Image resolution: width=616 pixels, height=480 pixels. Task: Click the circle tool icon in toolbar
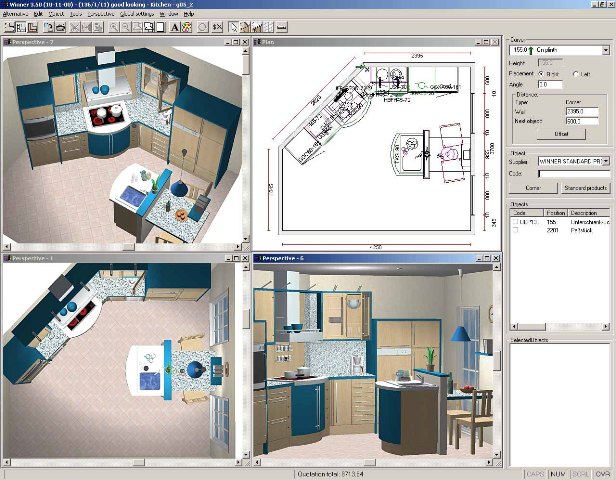pyautogui.click(x=202, y=27)
